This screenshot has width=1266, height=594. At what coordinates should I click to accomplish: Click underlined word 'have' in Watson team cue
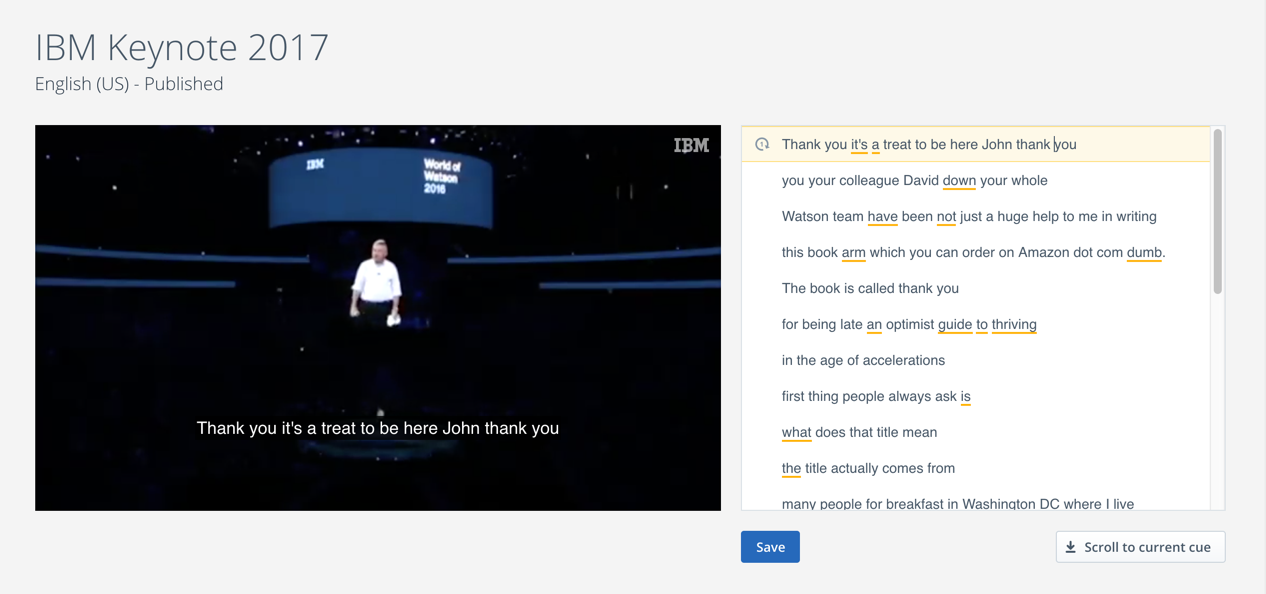pos(882,217)
